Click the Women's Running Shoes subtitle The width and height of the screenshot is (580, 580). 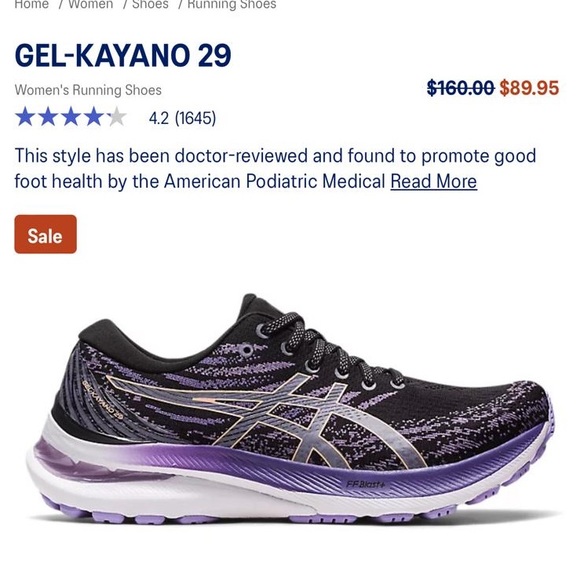(x=88, y=90)
